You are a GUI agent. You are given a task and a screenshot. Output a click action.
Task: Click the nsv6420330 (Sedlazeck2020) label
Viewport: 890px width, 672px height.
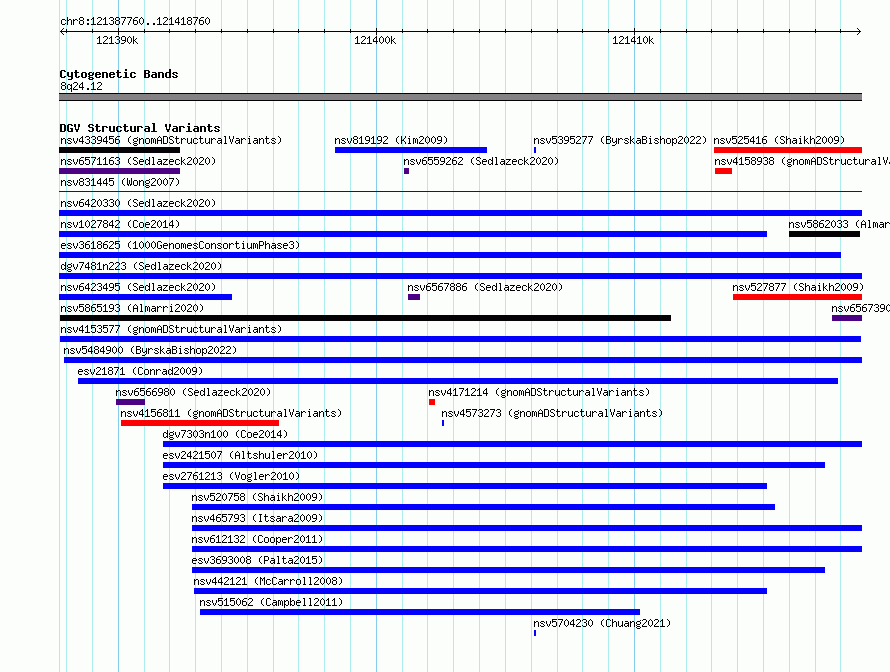138,203
